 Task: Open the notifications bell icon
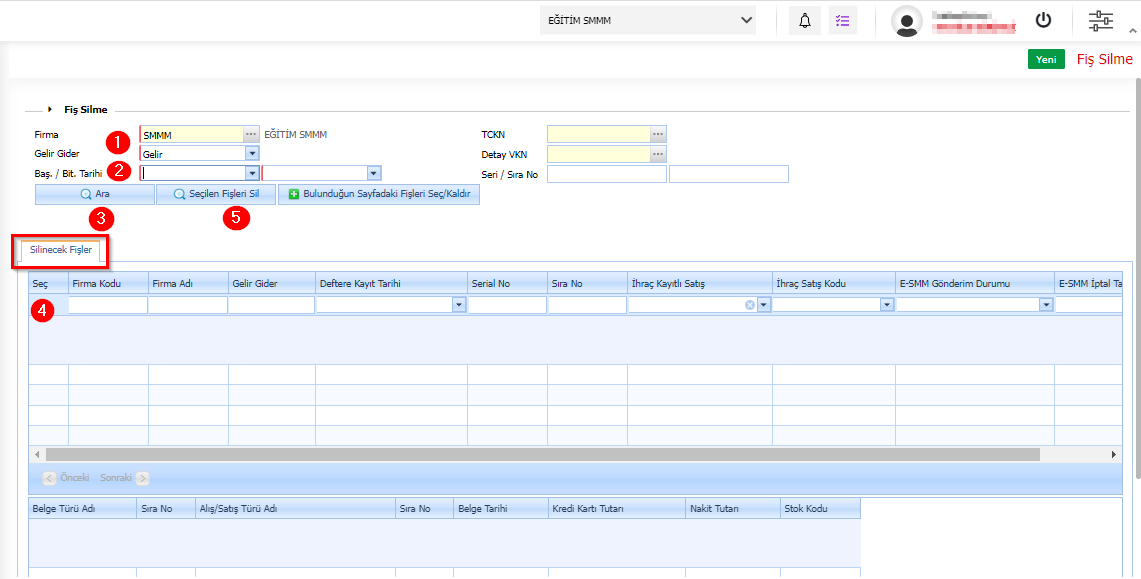pos(805,20)
